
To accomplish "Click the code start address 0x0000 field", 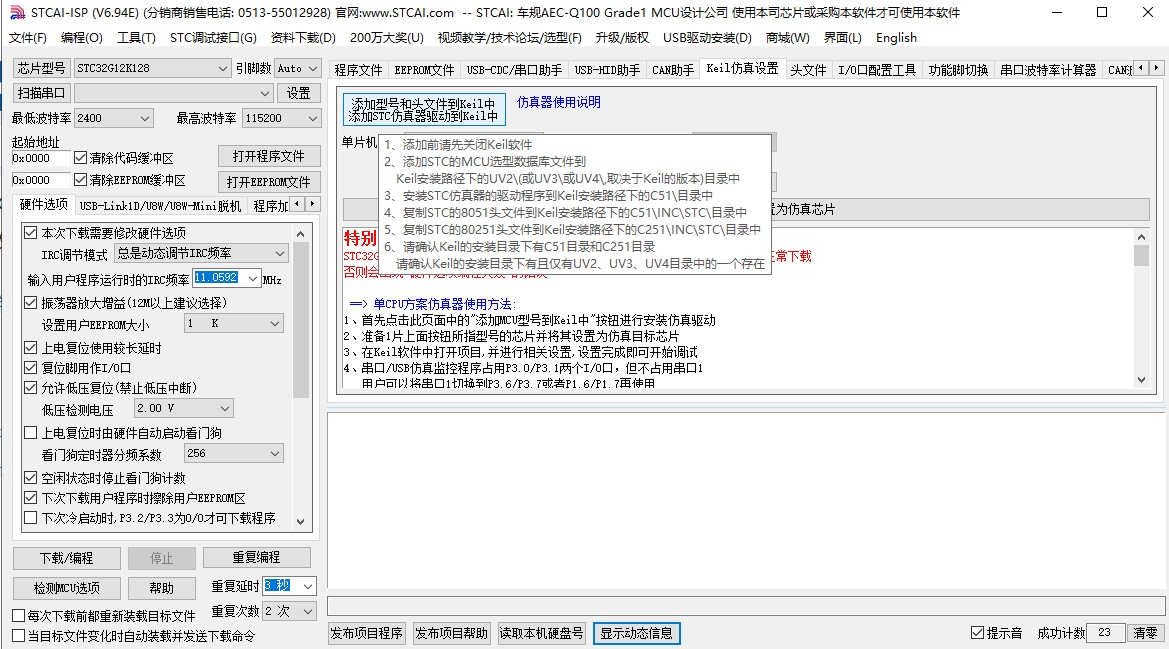I will [x=40, y=158].
